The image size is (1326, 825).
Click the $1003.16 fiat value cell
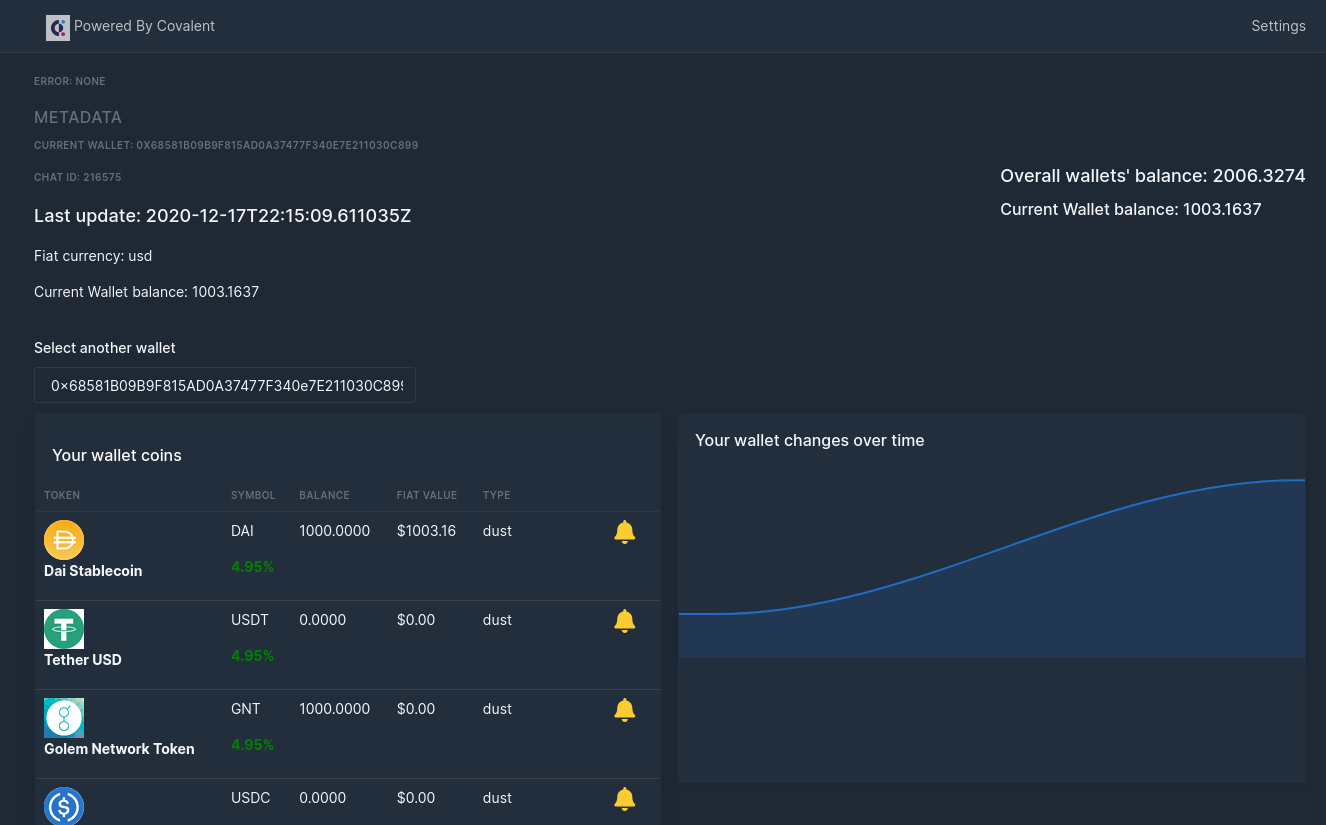(x=426, y=531)
